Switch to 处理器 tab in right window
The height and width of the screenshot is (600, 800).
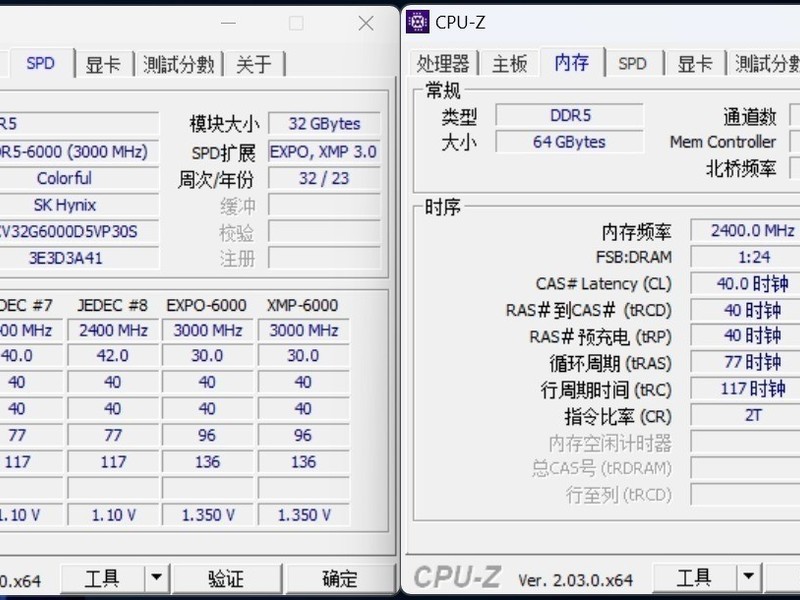point(443,64)
